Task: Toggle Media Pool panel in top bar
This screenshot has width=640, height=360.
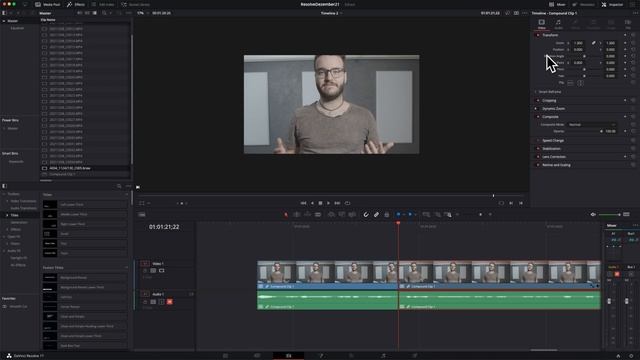Action: tap(48, 4)
